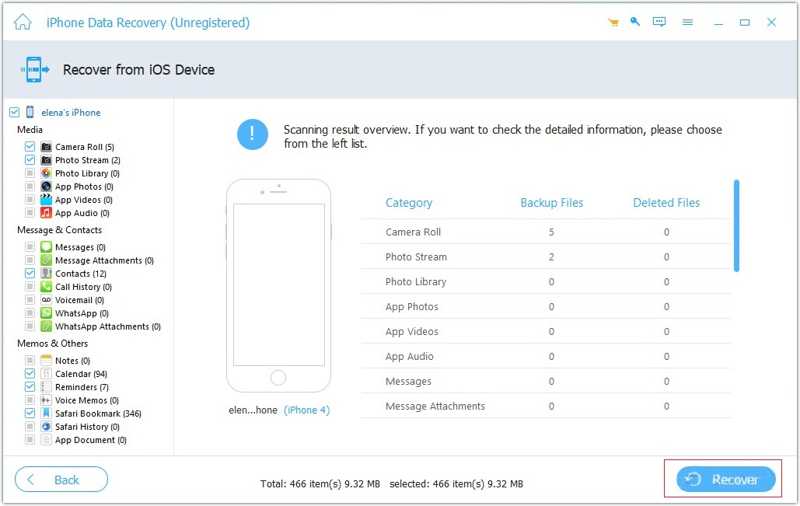800x506 pixels.
Task: Click the Safari History icon
Action: pos(46,427)
